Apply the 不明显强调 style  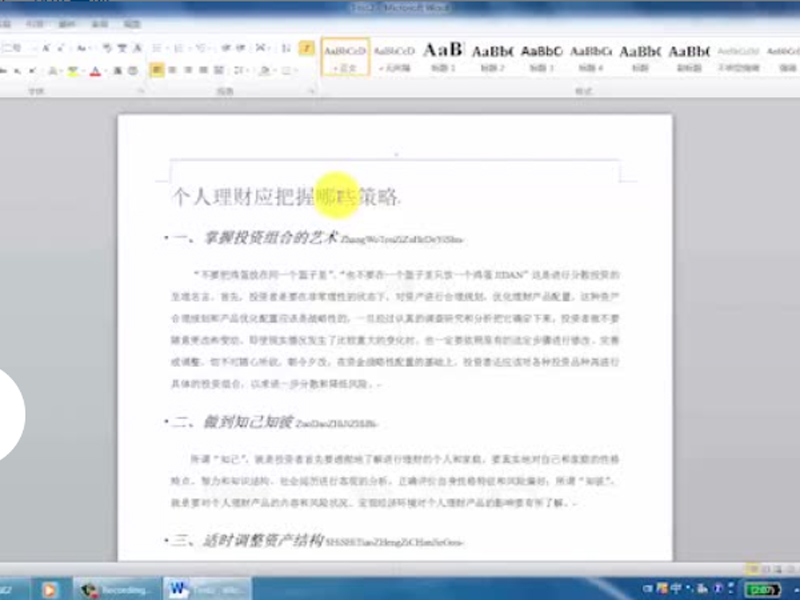tap(738, 57)
